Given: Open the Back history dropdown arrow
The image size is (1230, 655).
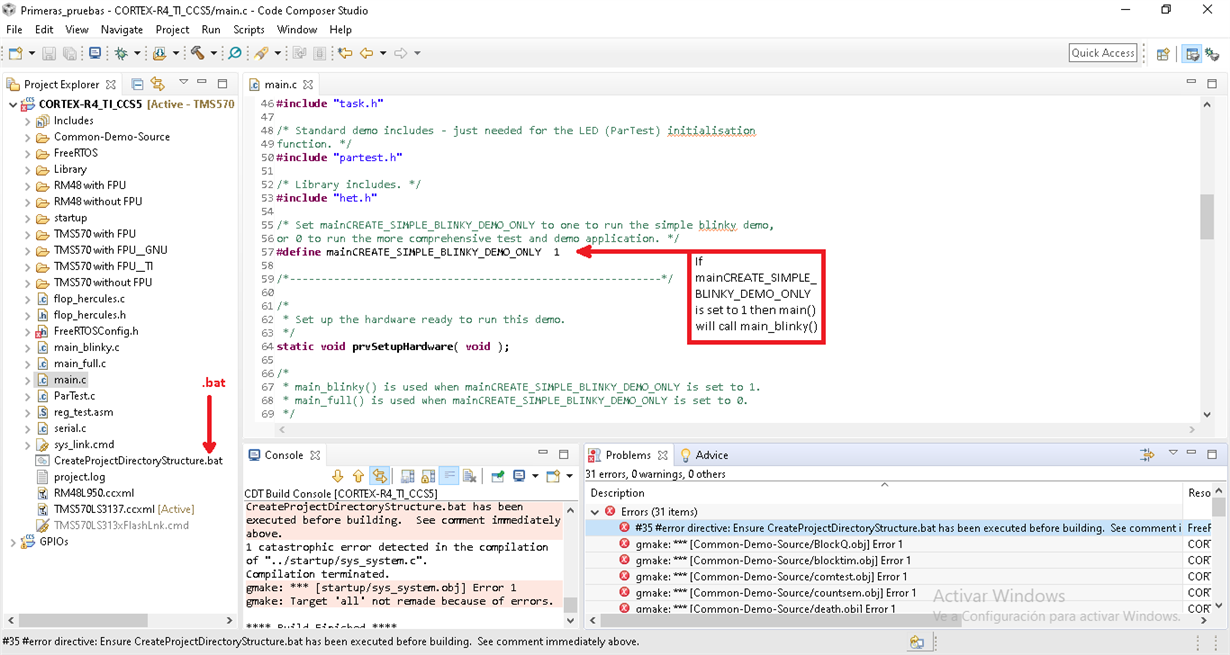Looking at the screenshot, I should point(383,53).
